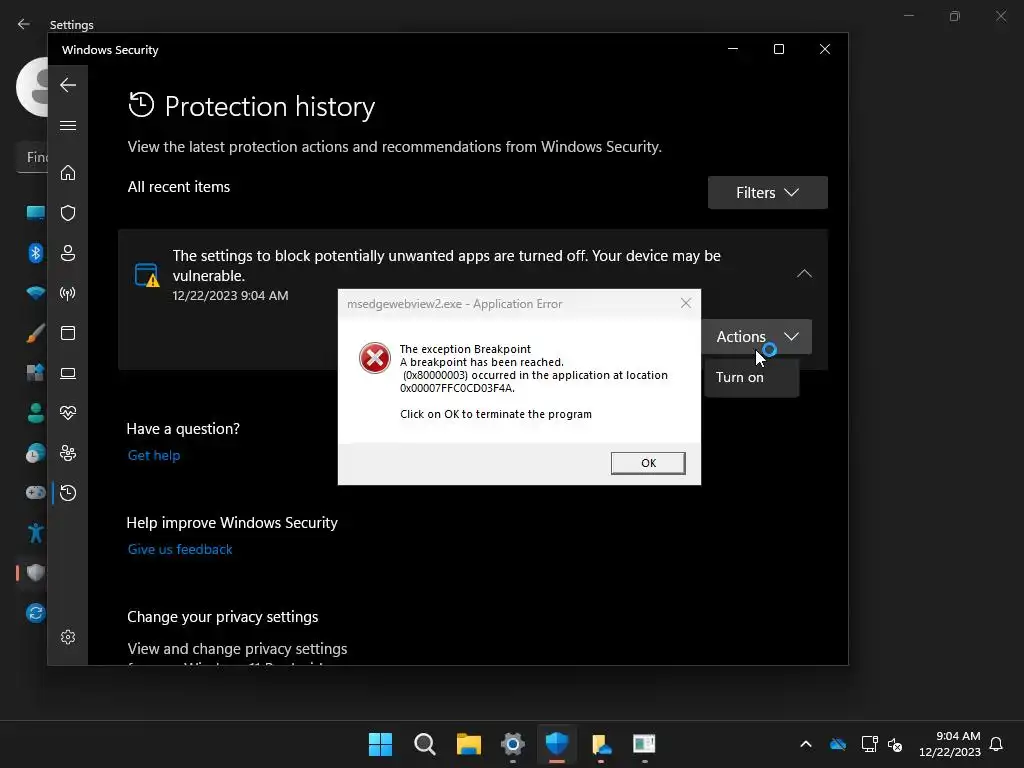Click Windows Security shield in taskbar
Viewport: 1024px width, 768px height.
[x=557, y=744]
